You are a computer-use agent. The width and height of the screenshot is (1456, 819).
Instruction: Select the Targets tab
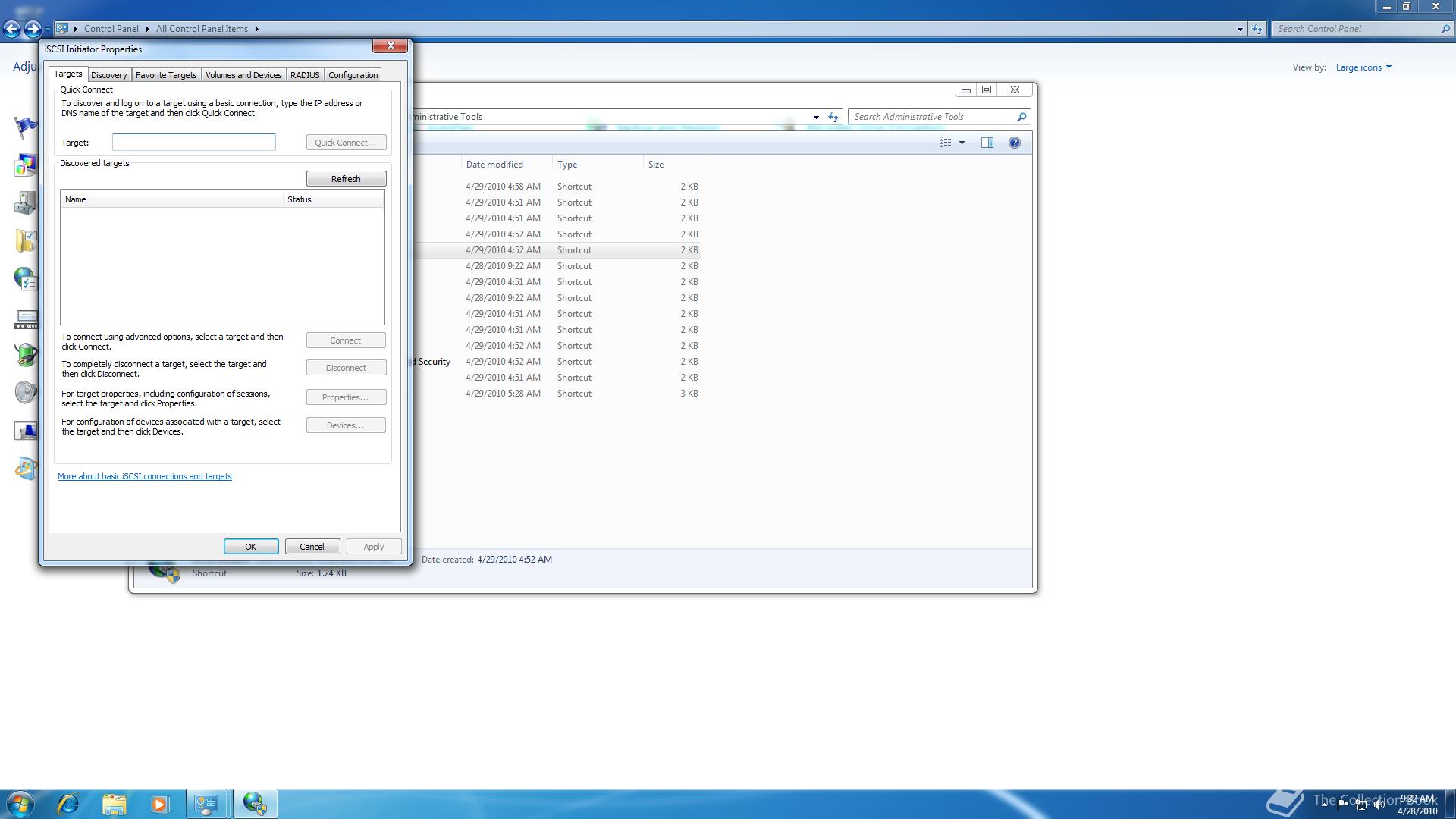(68, 74)
